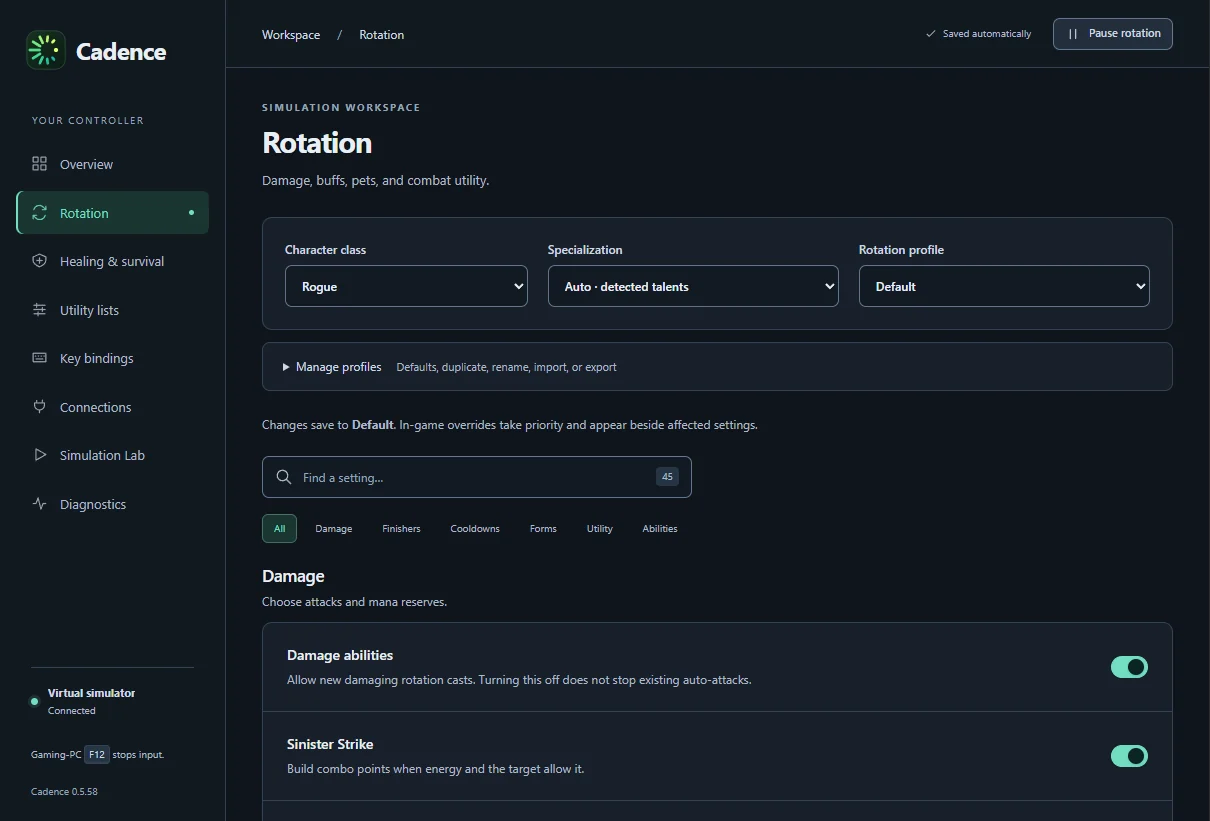Expand the Manage profiles section
The height and width of the screenshot is (821, 1210).
(x=717, y=367)
